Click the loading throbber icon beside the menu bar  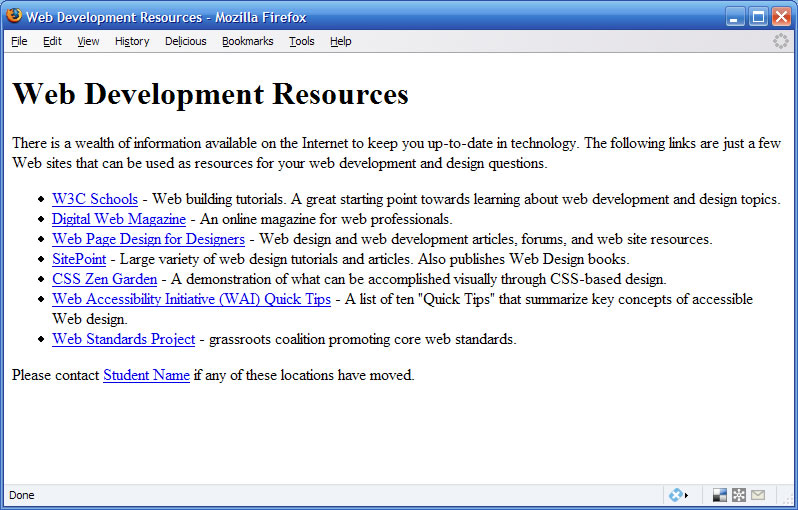tap(780, 41)
